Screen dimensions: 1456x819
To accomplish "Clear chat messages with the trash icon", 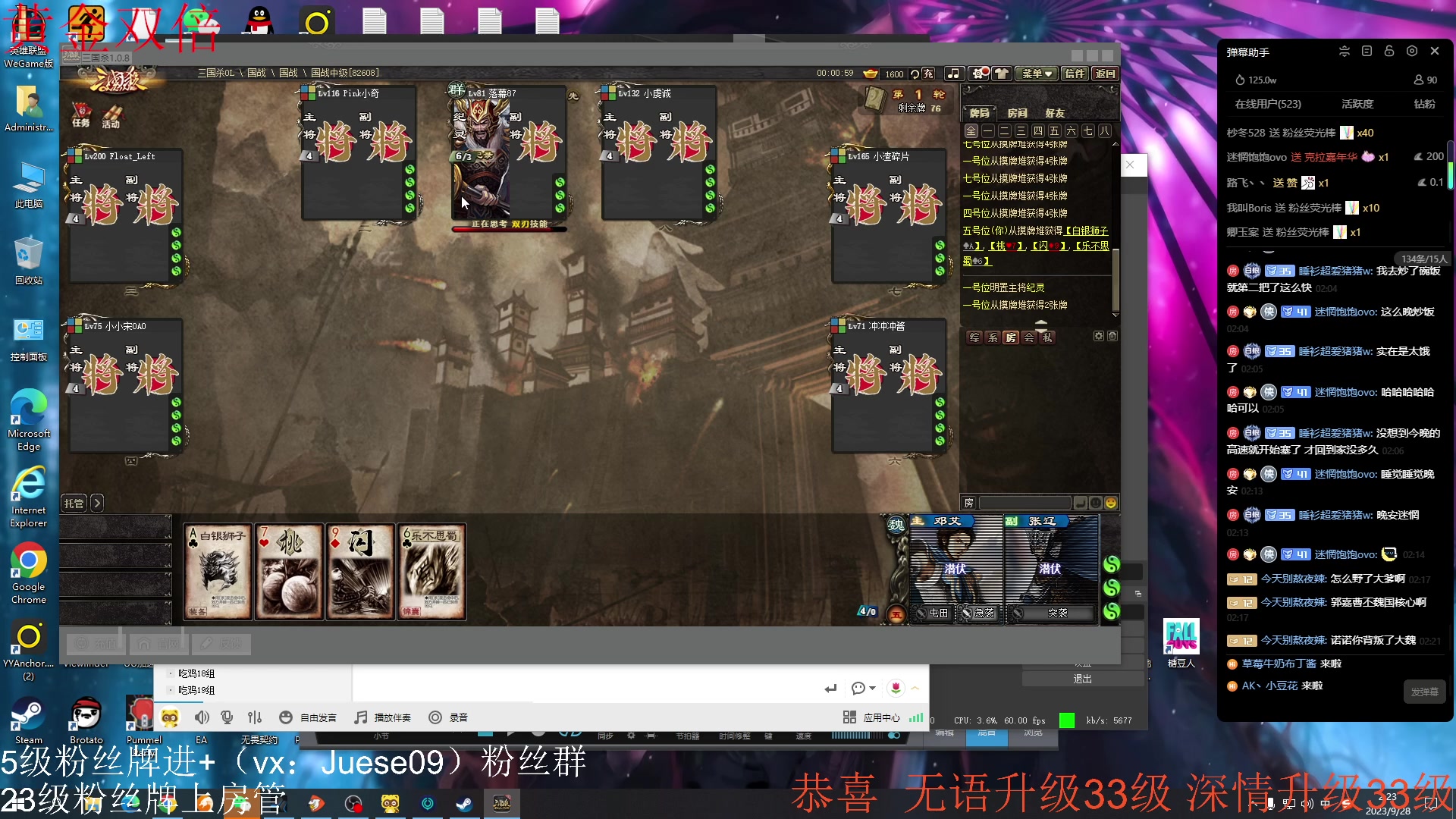I will (x=1112, y=336).
